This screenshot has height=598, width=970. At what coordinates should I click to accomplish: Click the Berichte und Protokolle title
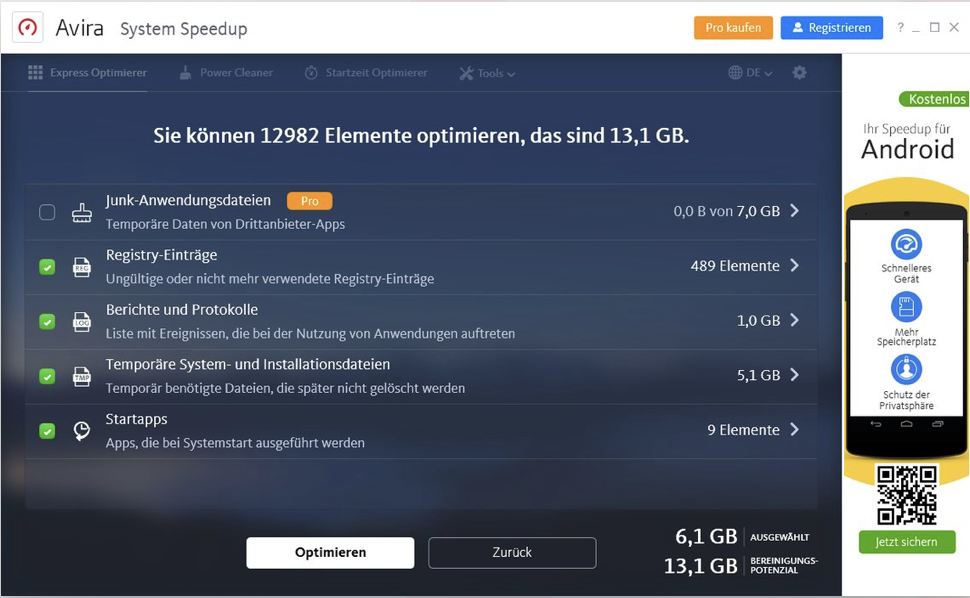tap(182, 309)
